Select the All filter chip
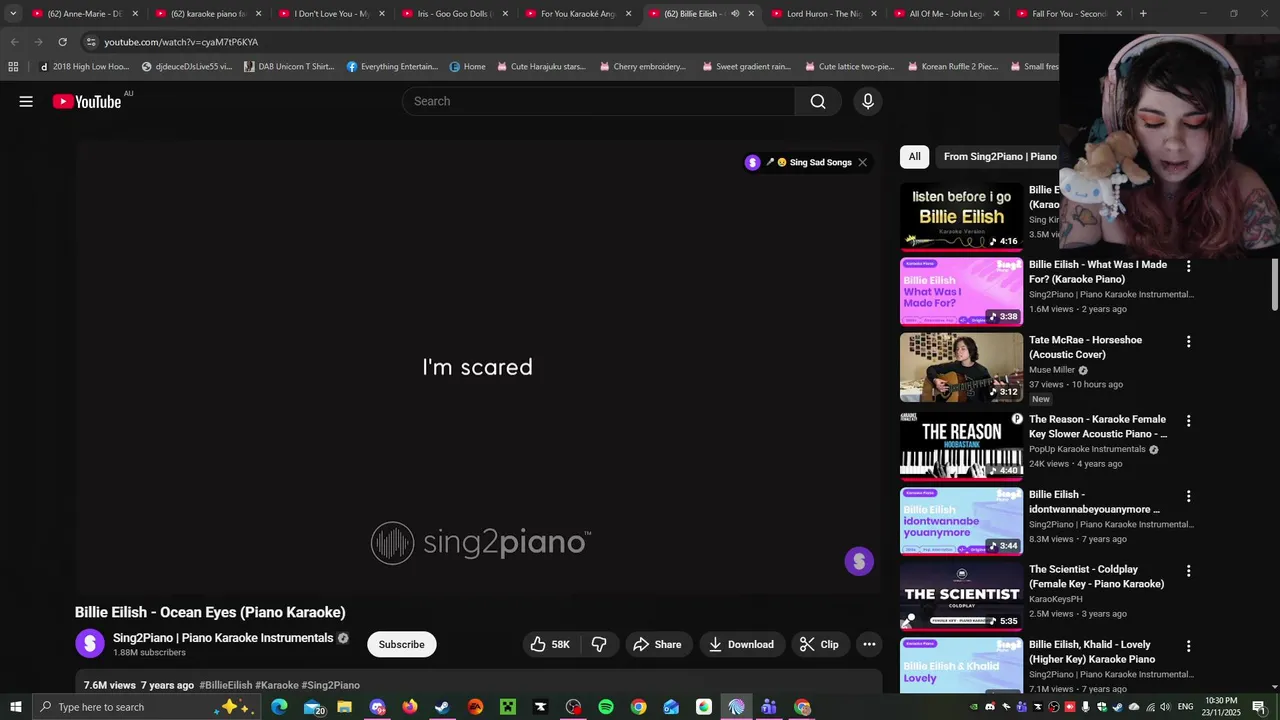Screen dimensions: 1280x720 point(914,156)
